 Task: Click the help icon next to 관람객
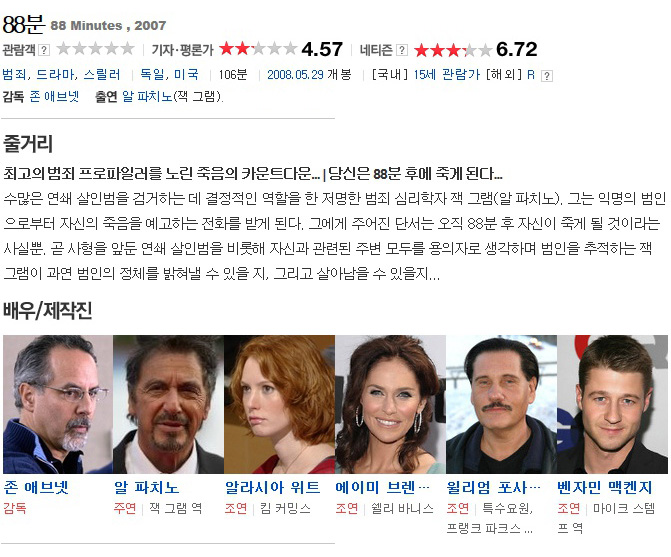click(44, 50)
